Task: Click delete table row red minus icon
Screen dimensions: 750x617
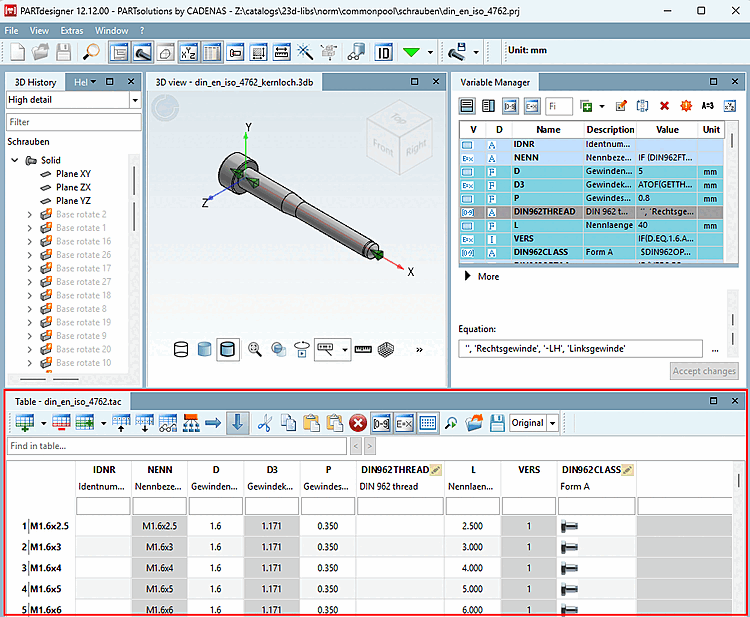Action: click(x=62, y=423)
